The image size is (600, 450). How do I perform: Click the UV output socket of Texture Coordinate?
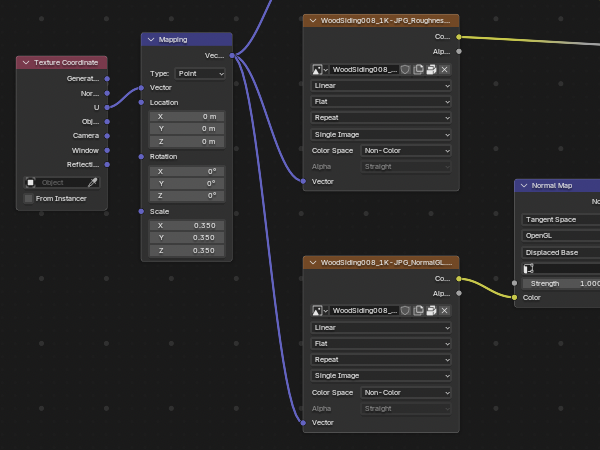(107, 108)
